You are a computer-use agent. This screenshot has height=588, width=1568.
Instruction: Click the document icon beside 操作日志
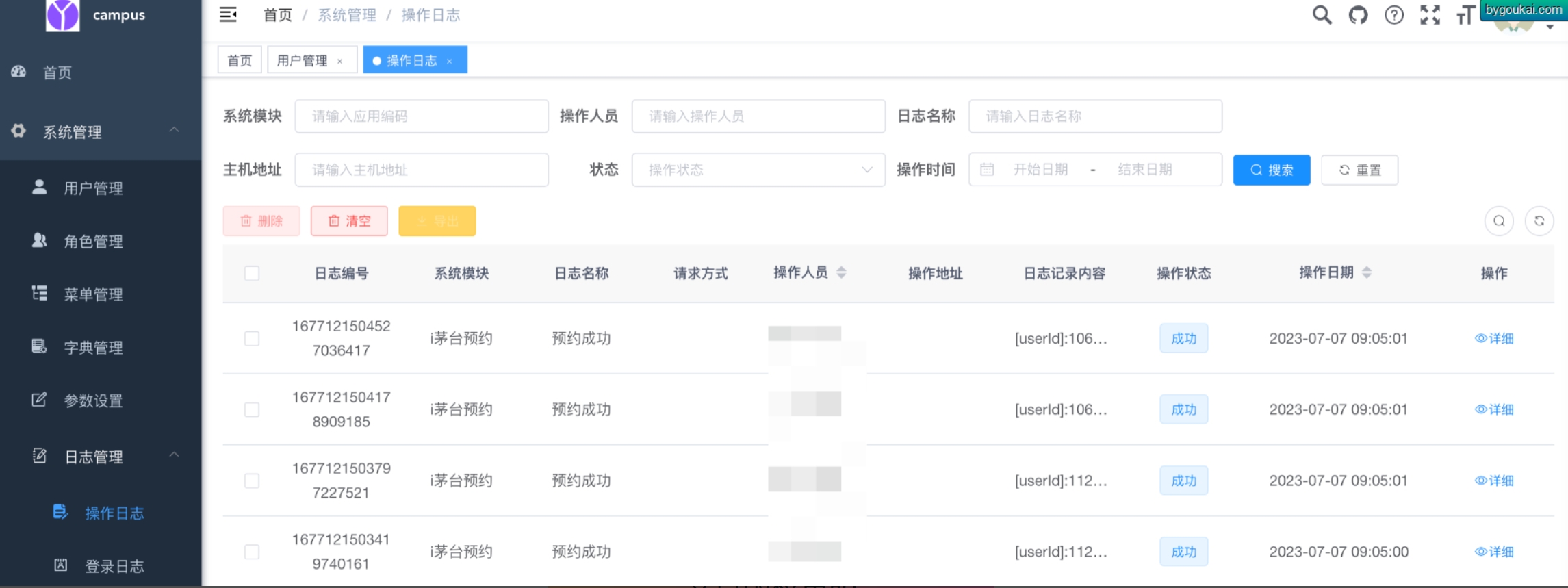[60, 511]
